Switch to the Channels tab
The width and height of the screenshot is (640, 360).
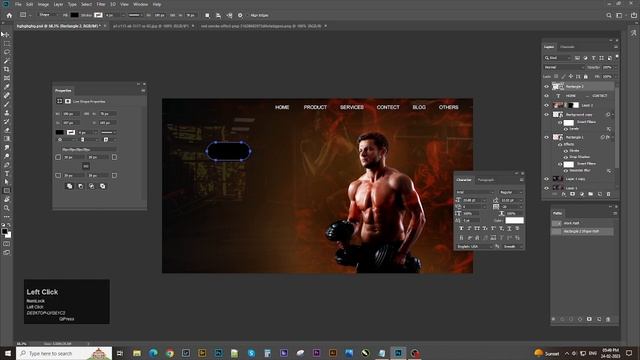(567, 47)
